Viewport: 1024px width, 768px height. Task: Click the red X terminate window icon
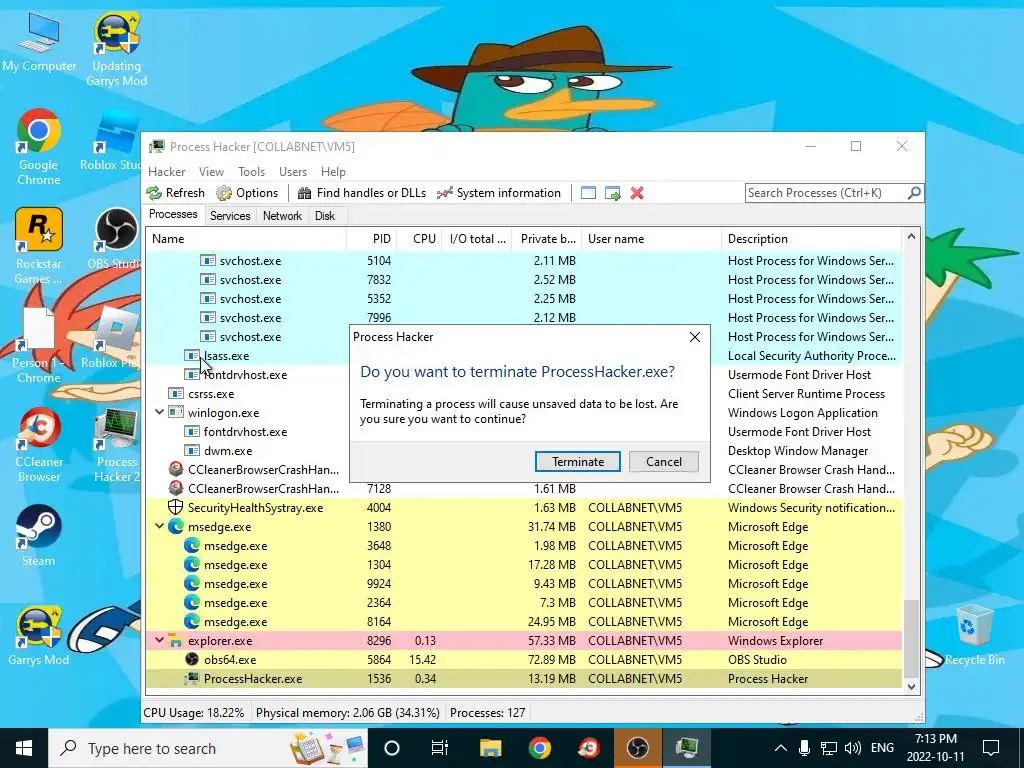tap(637, 193)
